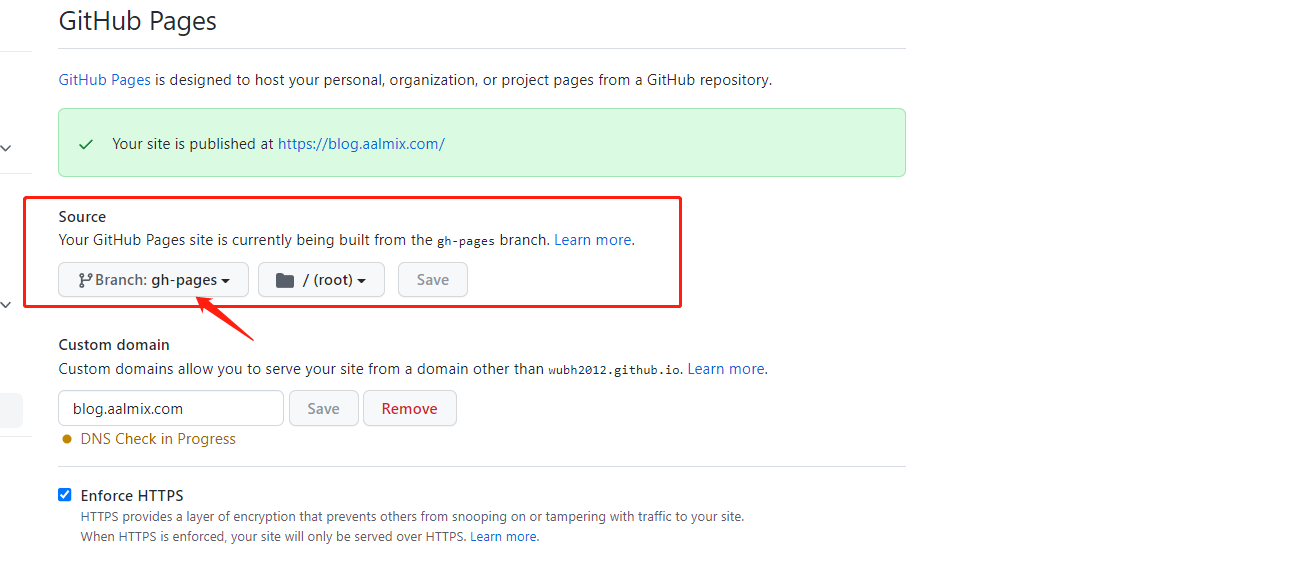
Task: Open the blue GitHub Pages link
Action: pyautogui.click(x=105, y=80)
